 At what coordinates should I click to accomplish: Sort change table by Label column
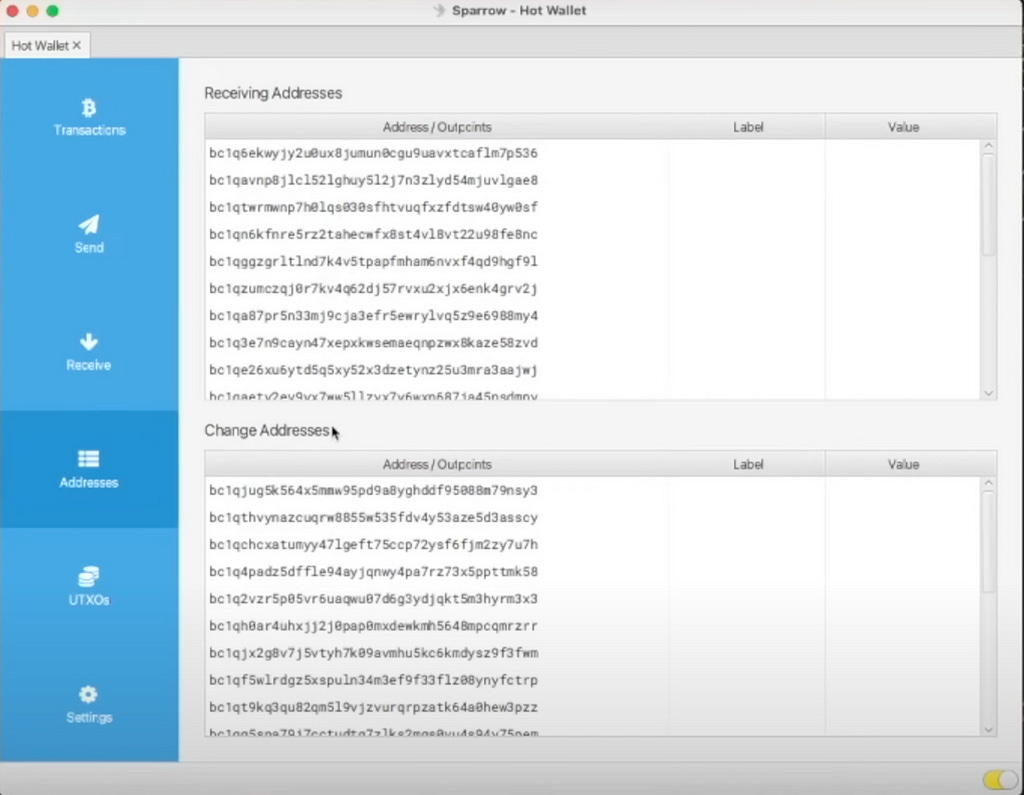click(747, 464)
